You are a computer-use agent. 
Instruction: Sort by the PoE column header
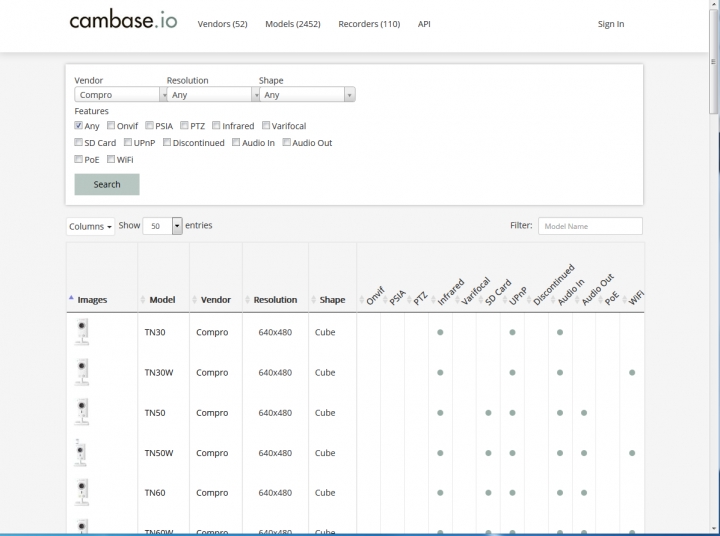coord(611,299)
